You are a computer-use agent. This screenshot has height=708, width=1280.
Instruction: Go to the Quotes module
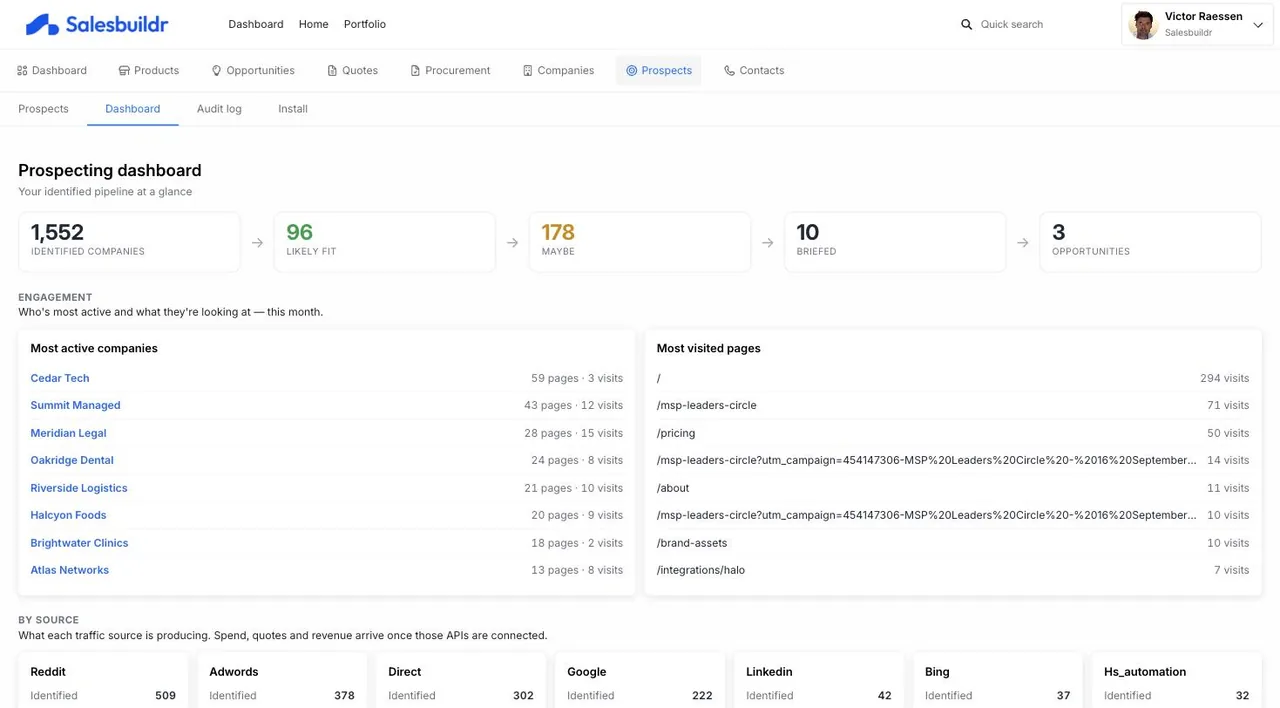tap(352, 71)
